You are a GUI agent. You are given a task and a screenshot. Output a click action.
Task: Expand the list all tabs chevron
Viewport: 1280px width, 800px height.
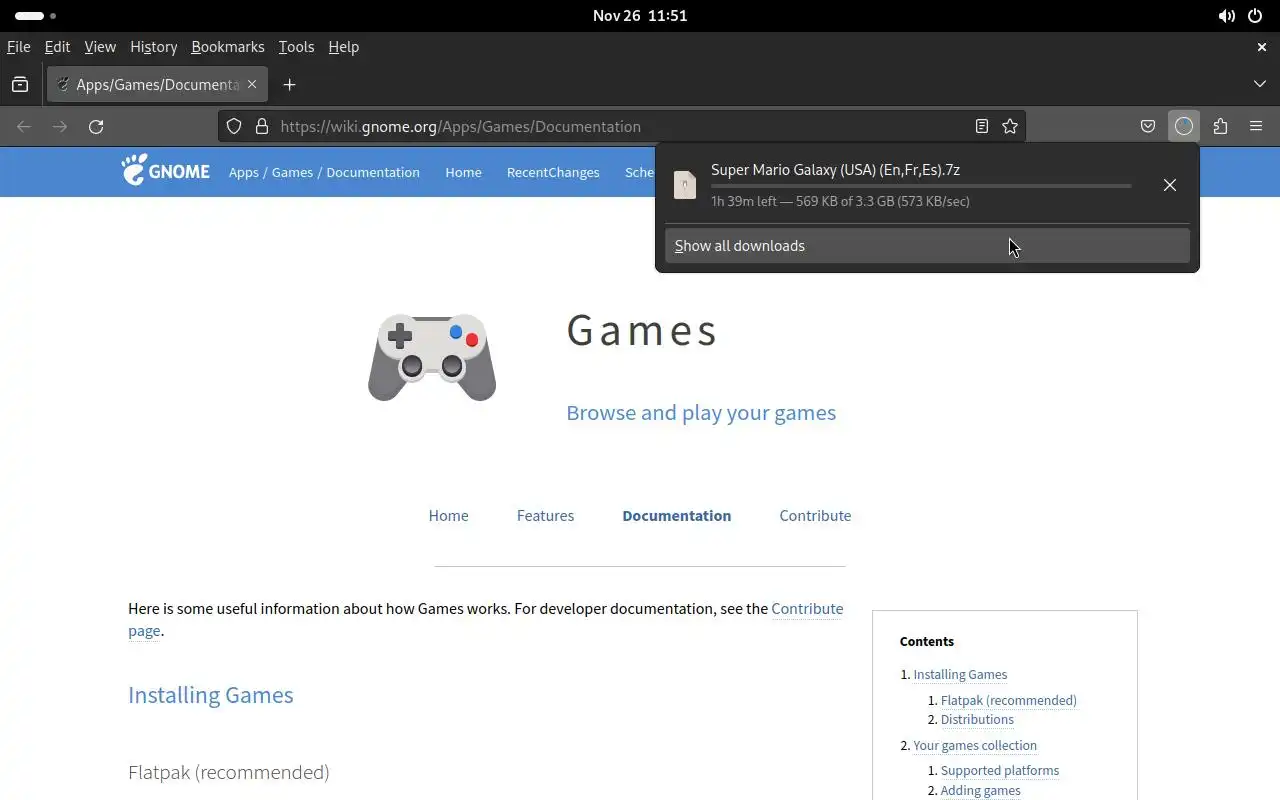pyautogui.click(x=1260, y=85)
